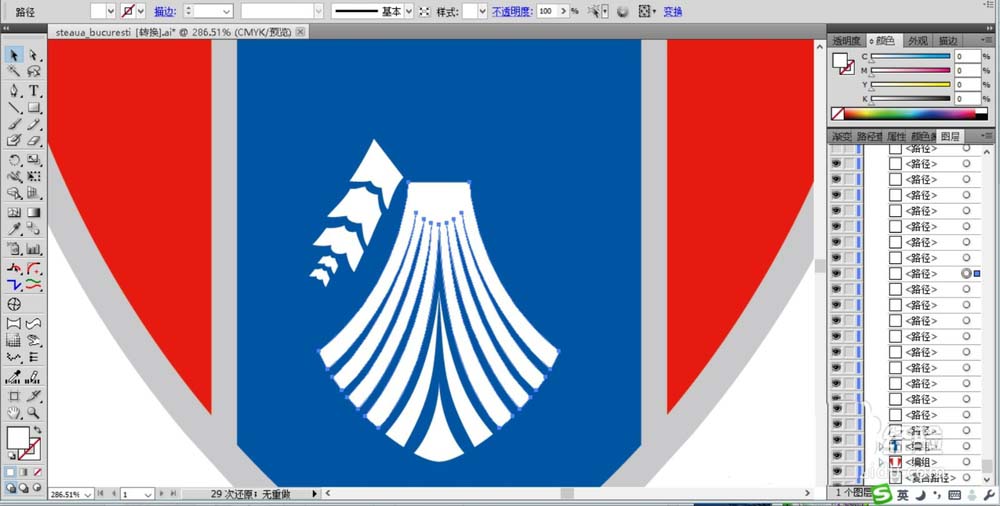
Task: Open the 渐变 tab
Action: tap(842, 137)
